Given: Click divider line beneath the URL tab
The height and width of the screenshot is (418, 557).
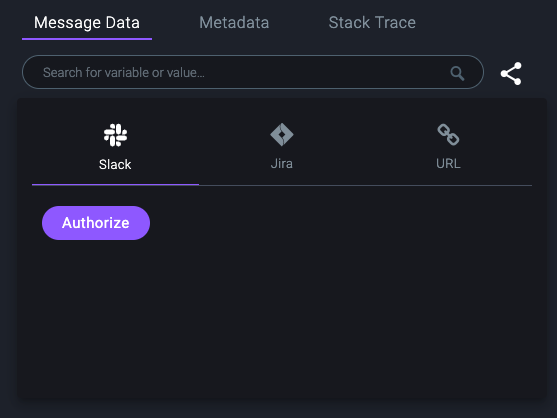Looking at the screenshot, I should pyautogui.click(x=448, y=185).
